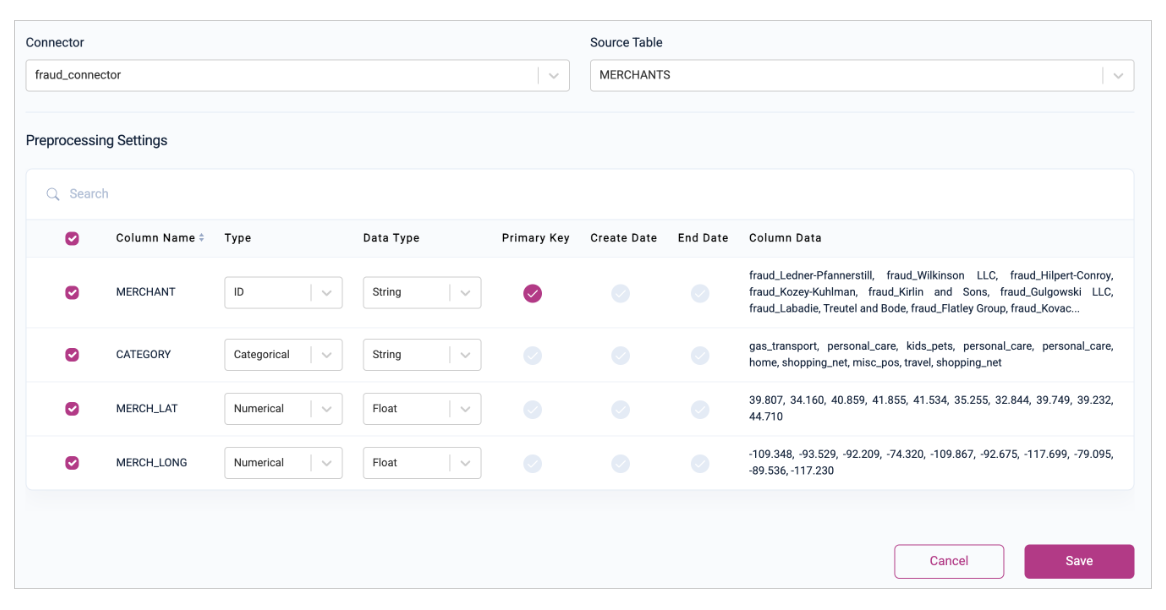Click the Cancel button

(x=949, y=561)
